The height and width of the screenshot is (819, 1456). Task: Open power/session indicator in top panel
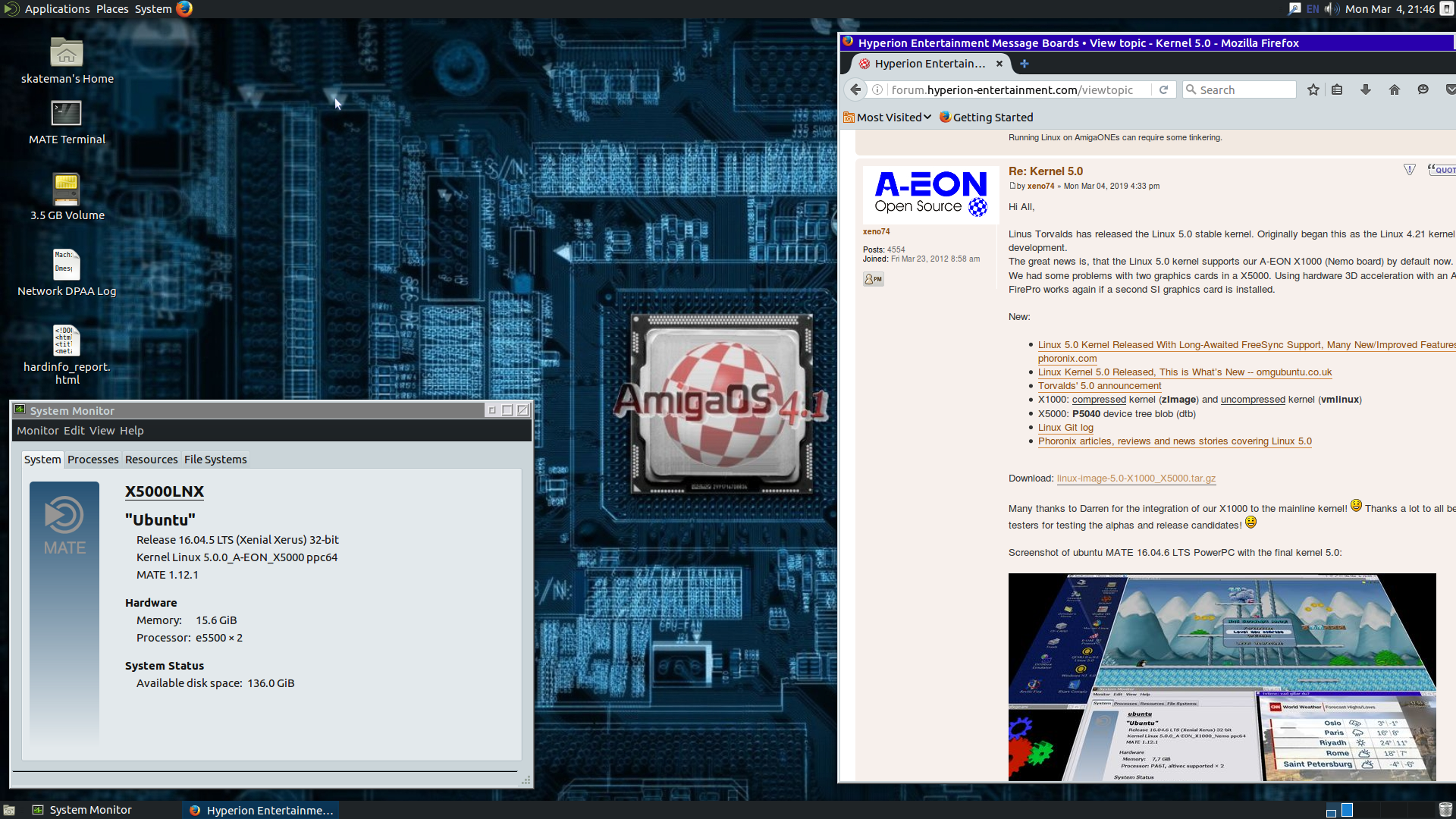1446,9
